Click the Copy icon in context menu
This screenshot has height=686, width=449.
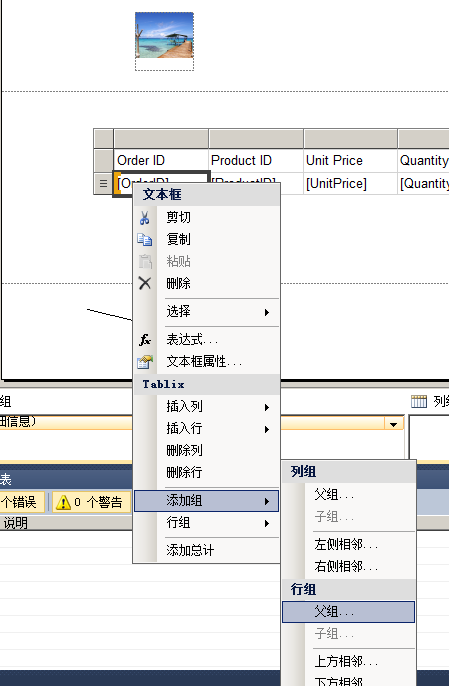144,239
